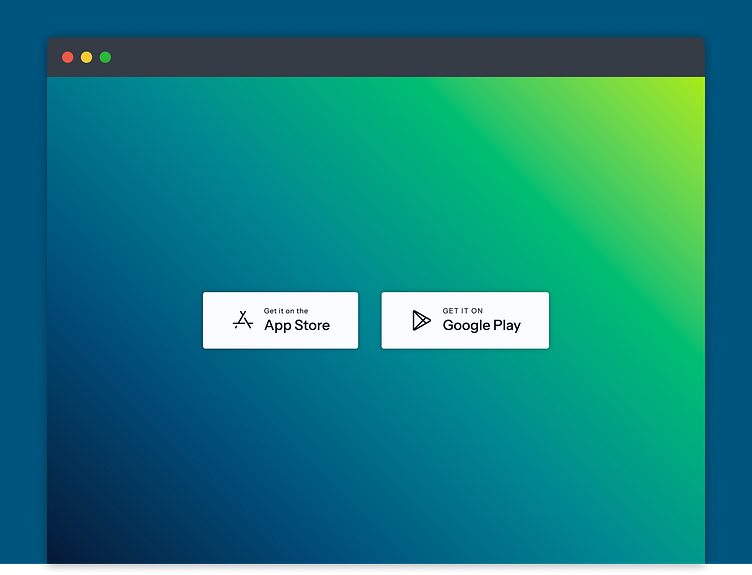
Task: Click the "Get it on the" caption
Action: 286,311
